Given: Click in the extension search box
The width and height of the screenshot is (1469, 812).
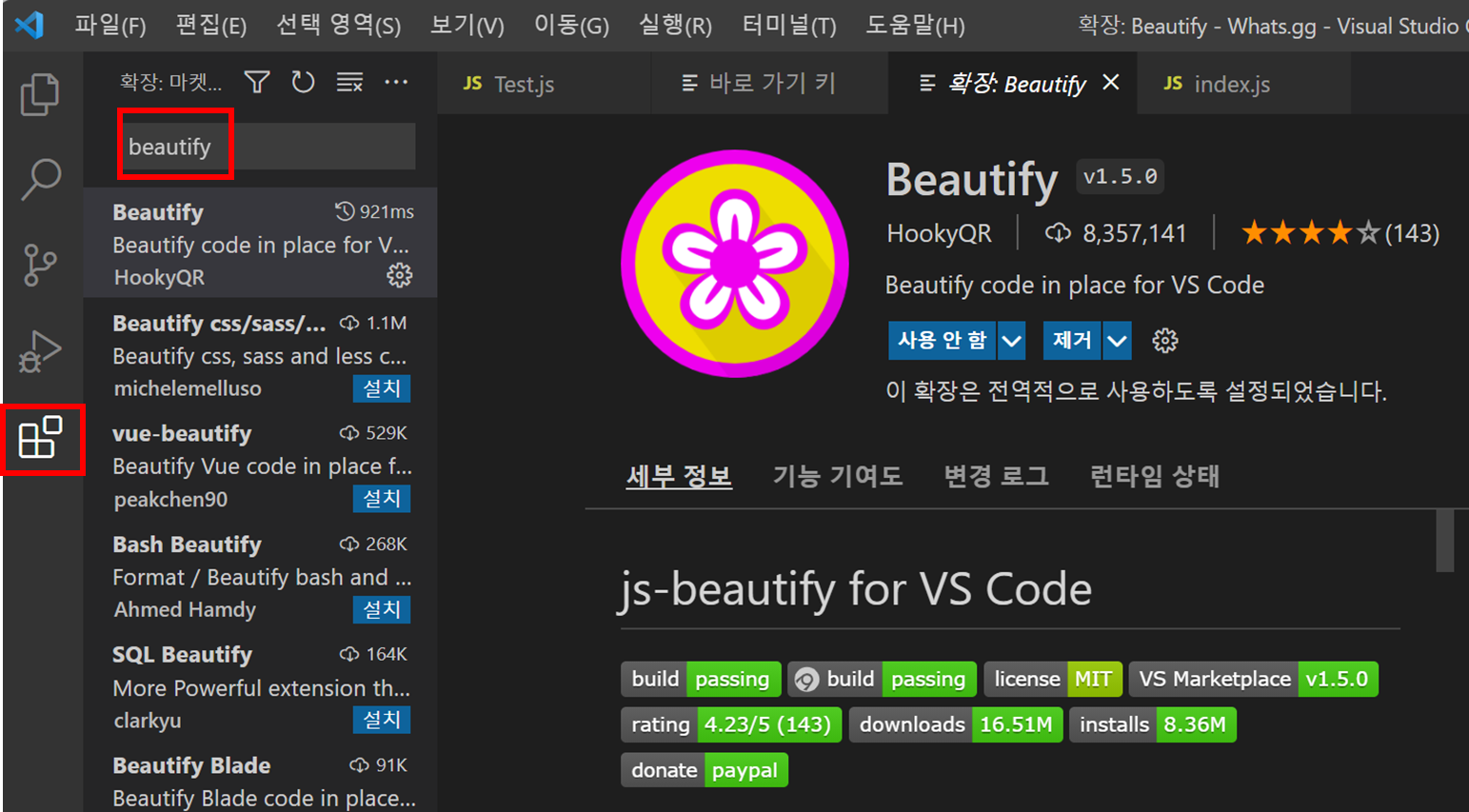Looking at the screenshot, I should pos(268,147).
